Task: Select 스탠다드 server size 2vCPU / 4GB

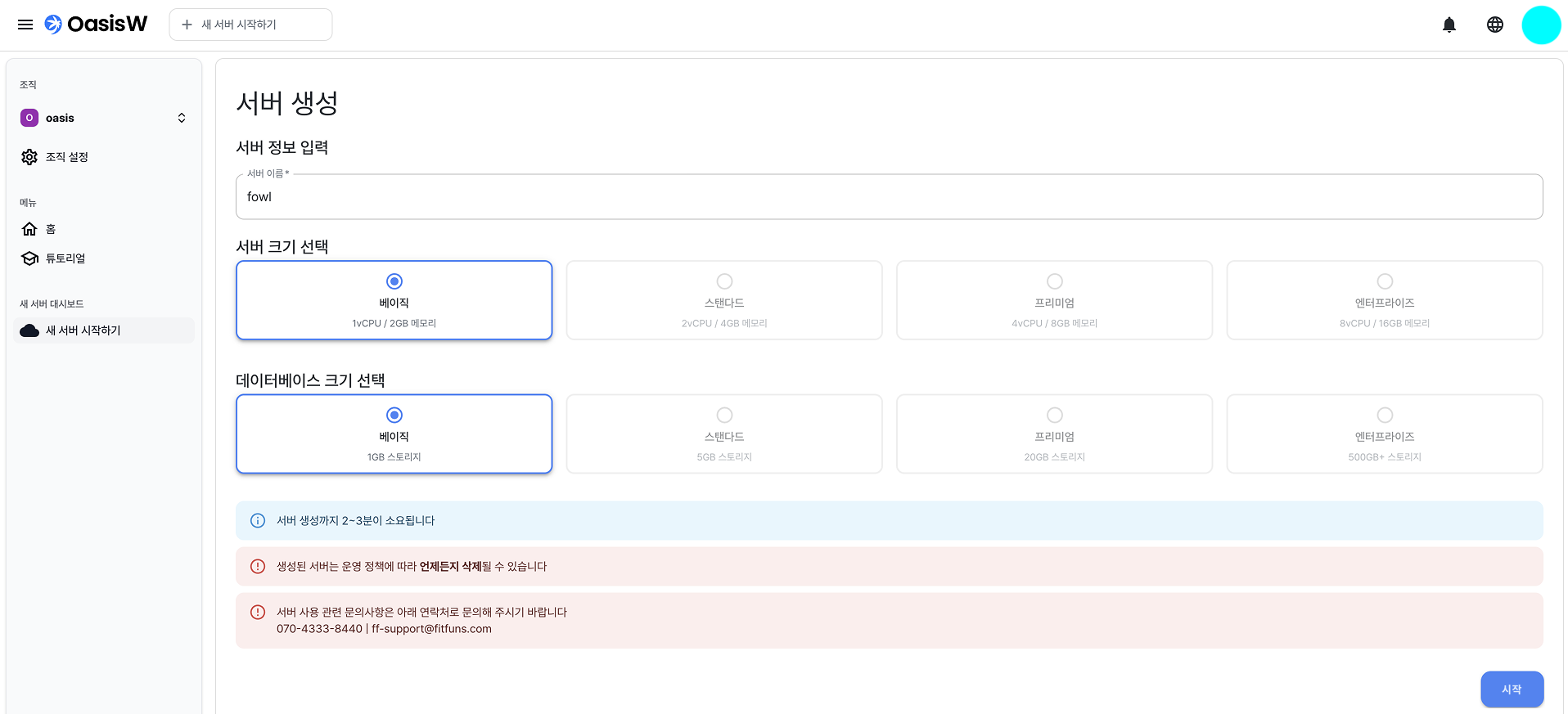Action: (x=723, y=300)
